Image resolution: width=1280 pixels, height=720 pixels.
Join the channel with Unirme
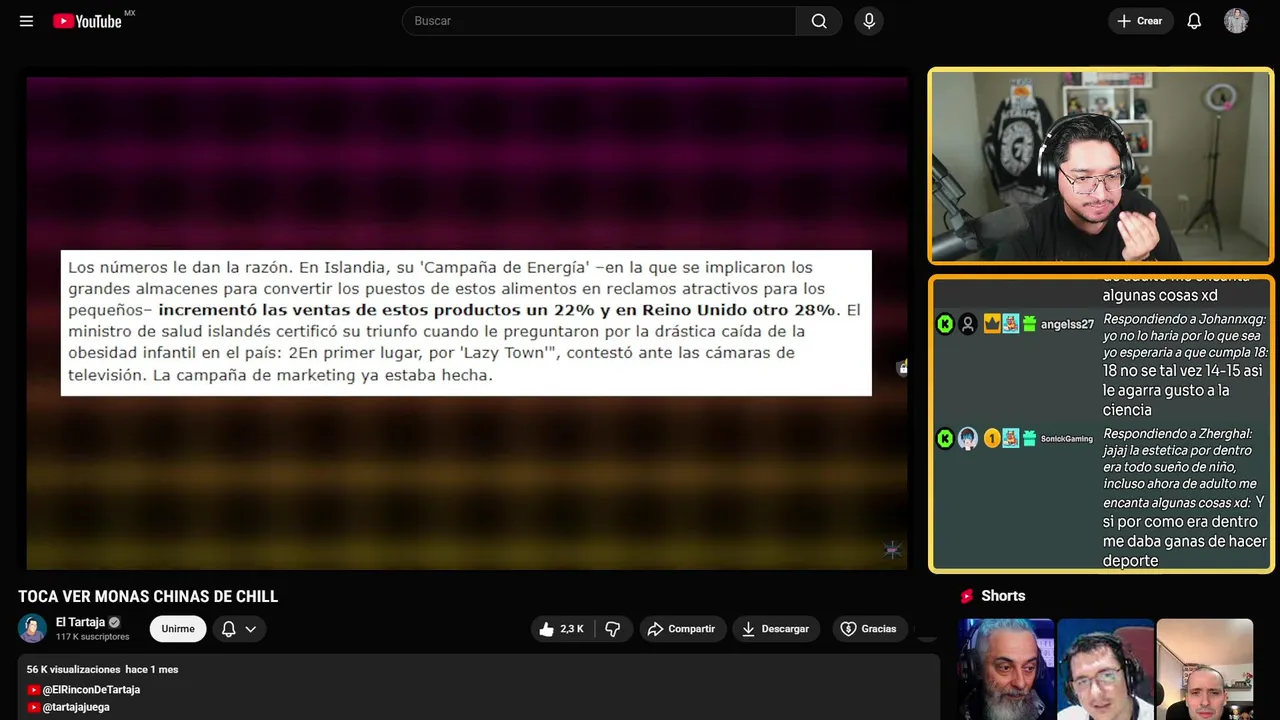pyautogui.click(x=178, y=629)
